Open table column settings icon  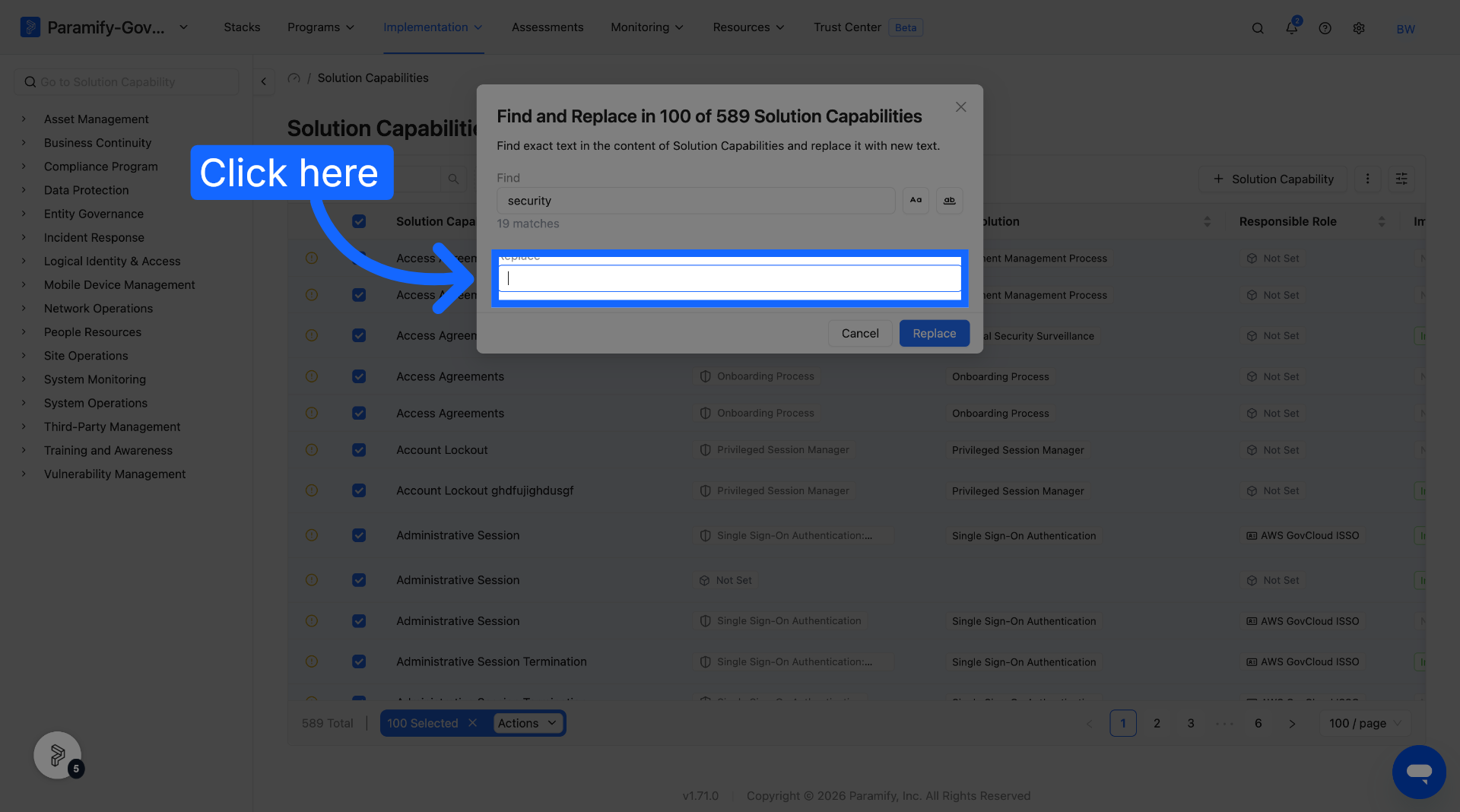pyautogui.click(x=1401, y=179)
